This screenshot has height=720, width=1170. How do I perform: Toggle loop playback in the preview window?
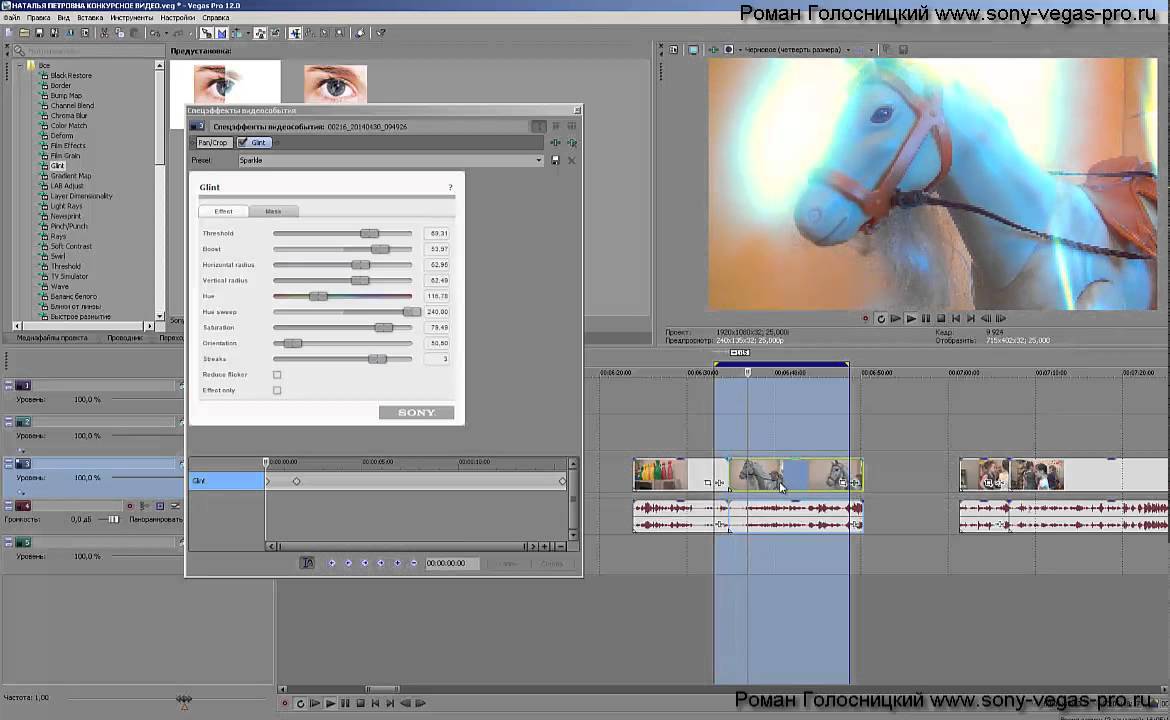pos(880,319)
